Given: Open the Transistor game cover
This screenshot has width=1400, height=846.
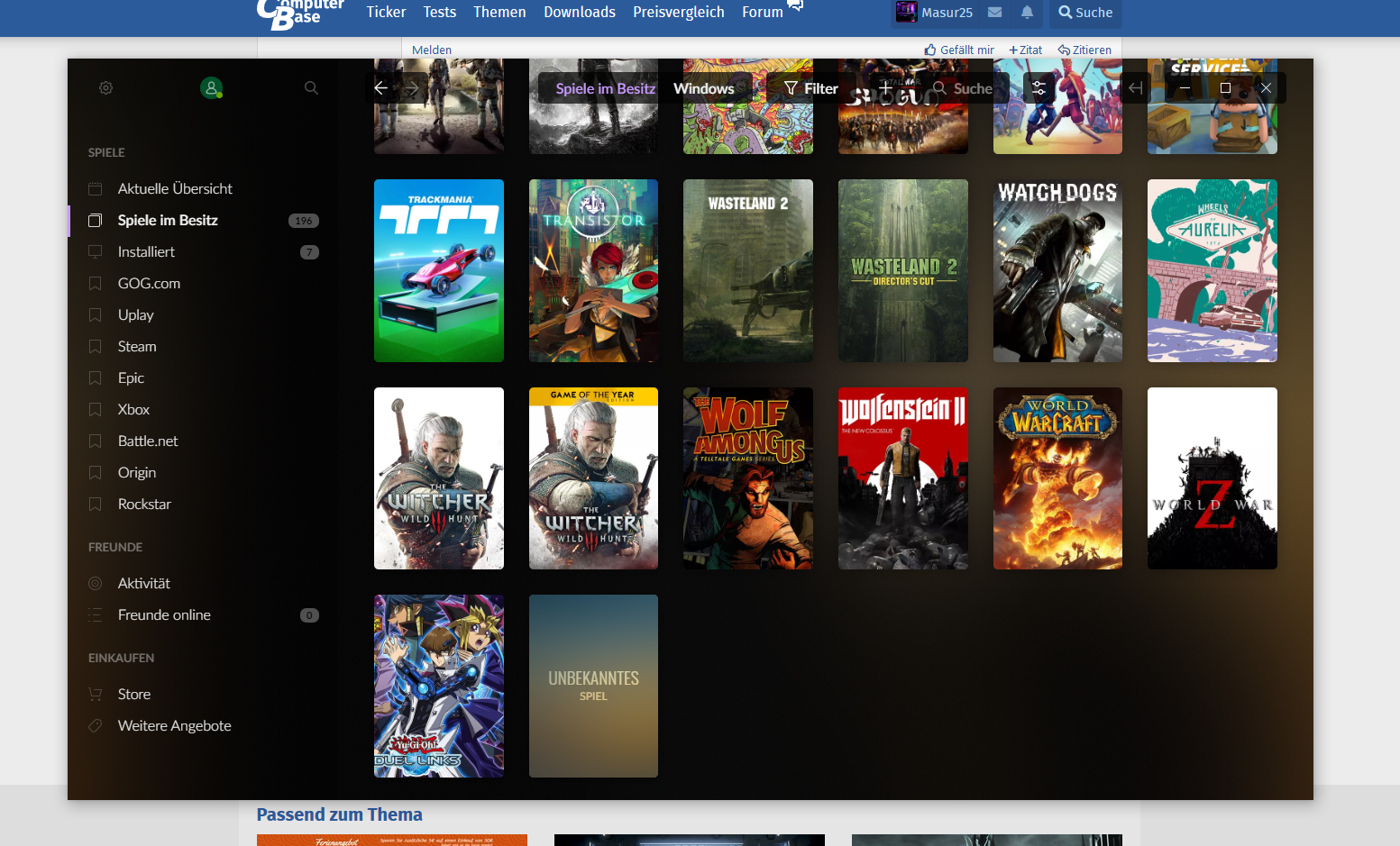Looking at the screenshot, I should pyautogui.click(x=593, y=270).
